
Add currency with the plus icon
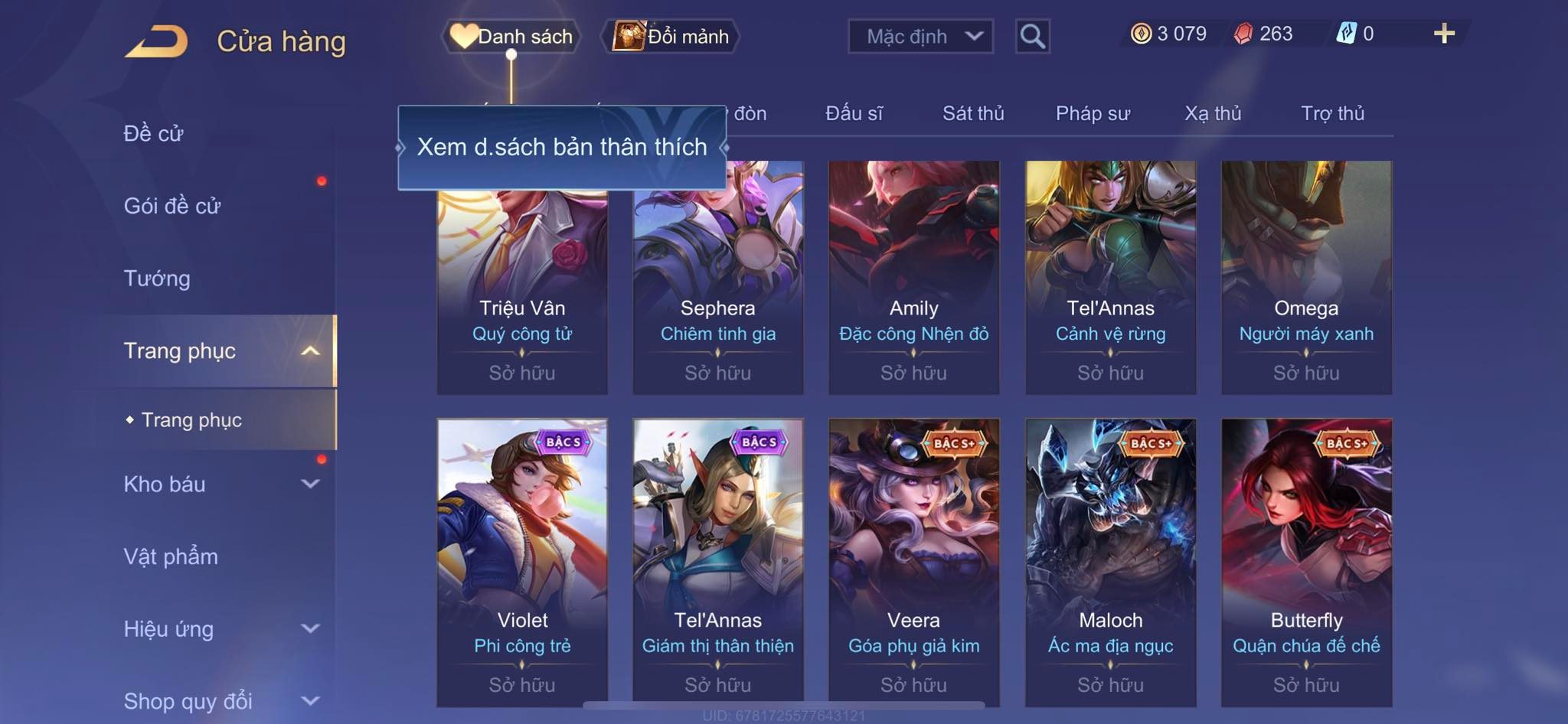click(1444, 34)
